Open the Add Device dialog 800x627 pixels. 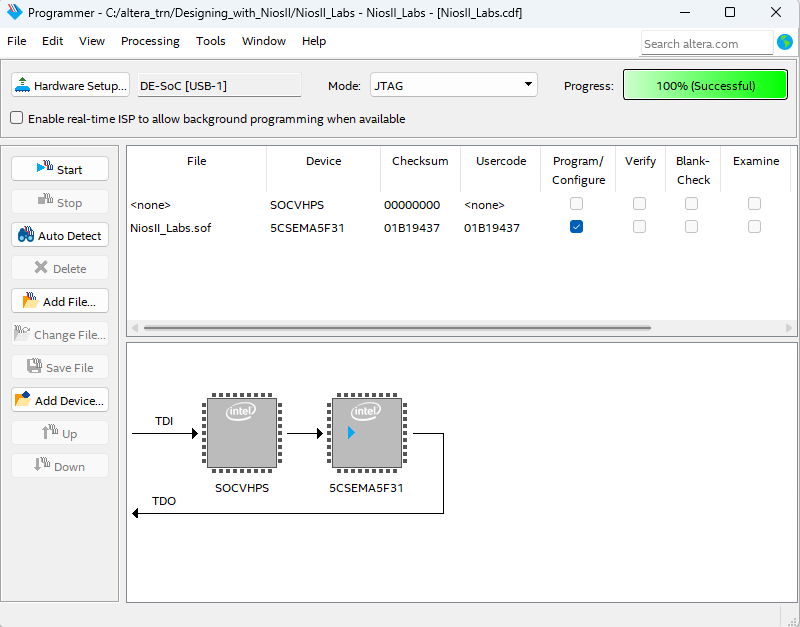click(60, 400)
